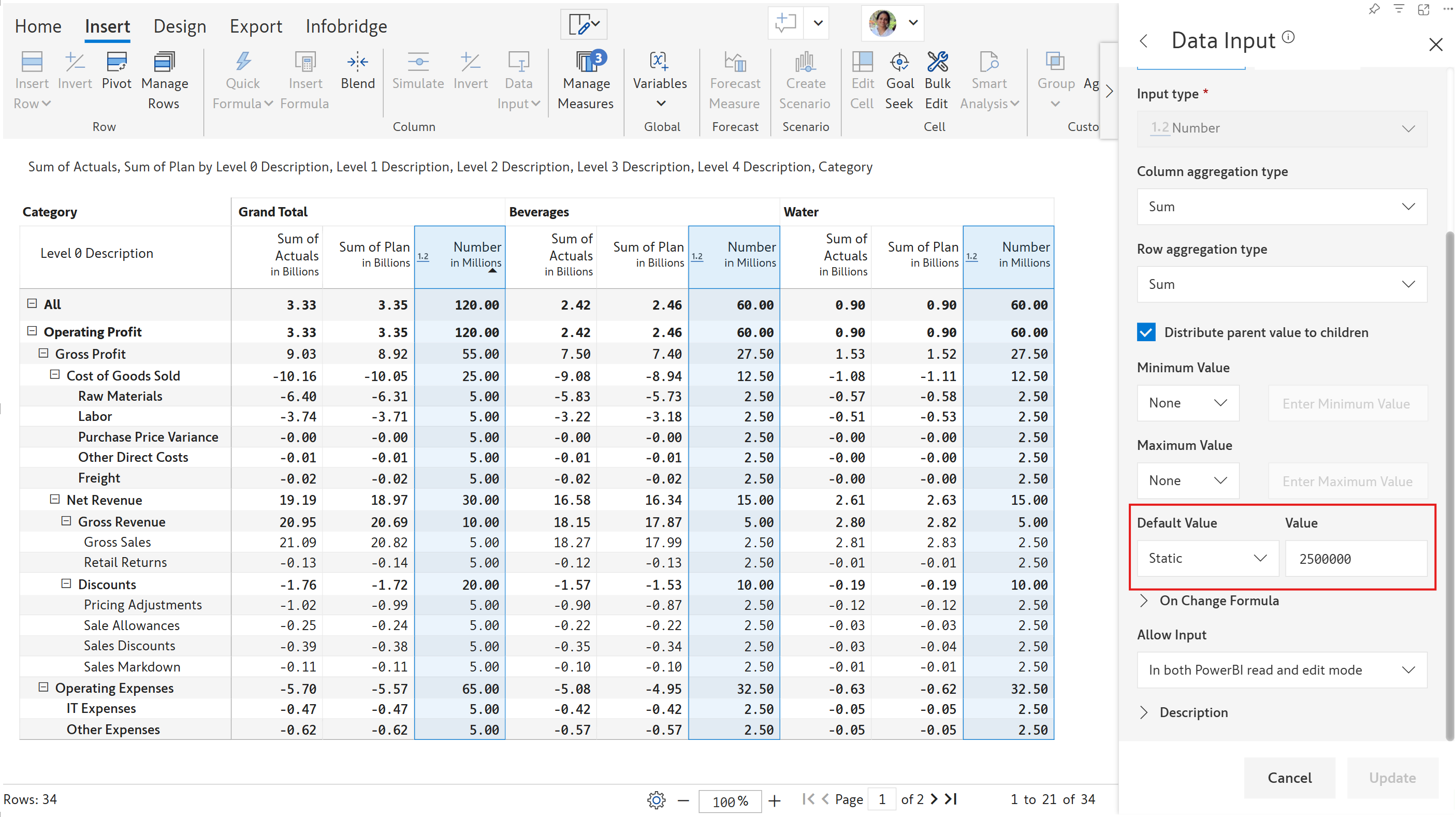Viewport: 1456px width, 817px height.
Task: Click the Value field showing 2500000
Action: (1356, 558)
